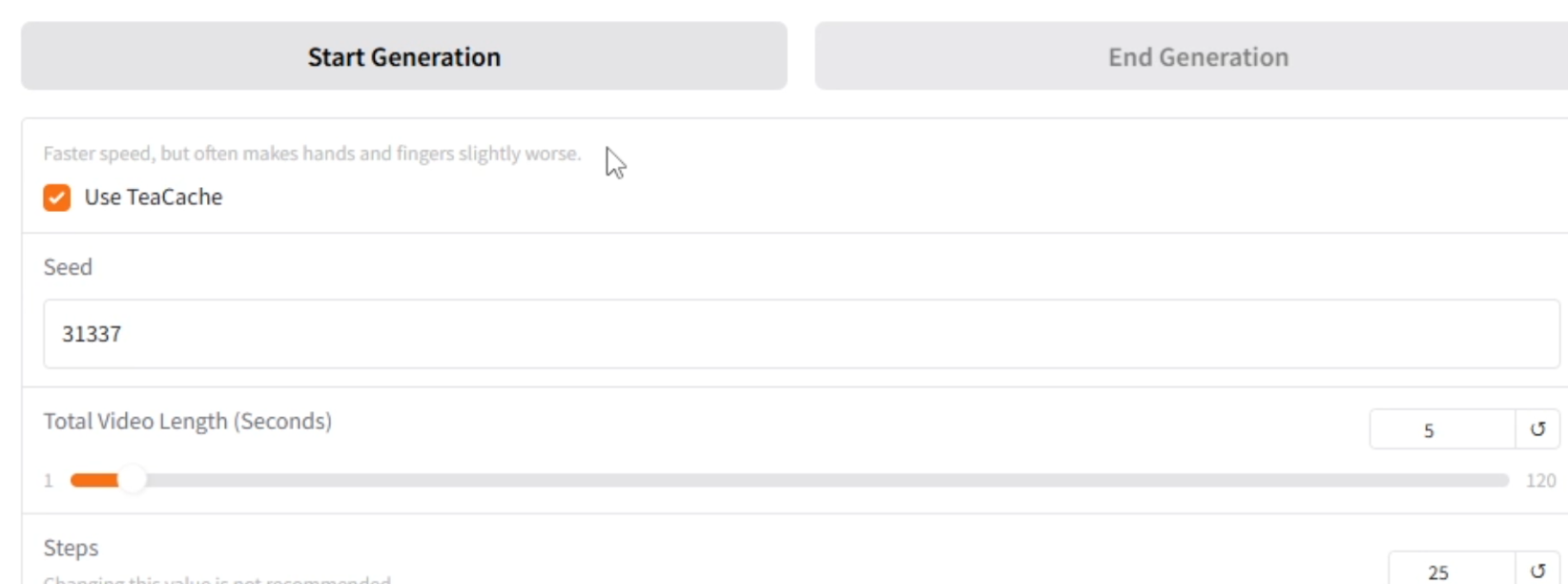Viewport: 1568px width, 584px height.
Task: Reset the Steps value to default
Action: pos(1537,570)
